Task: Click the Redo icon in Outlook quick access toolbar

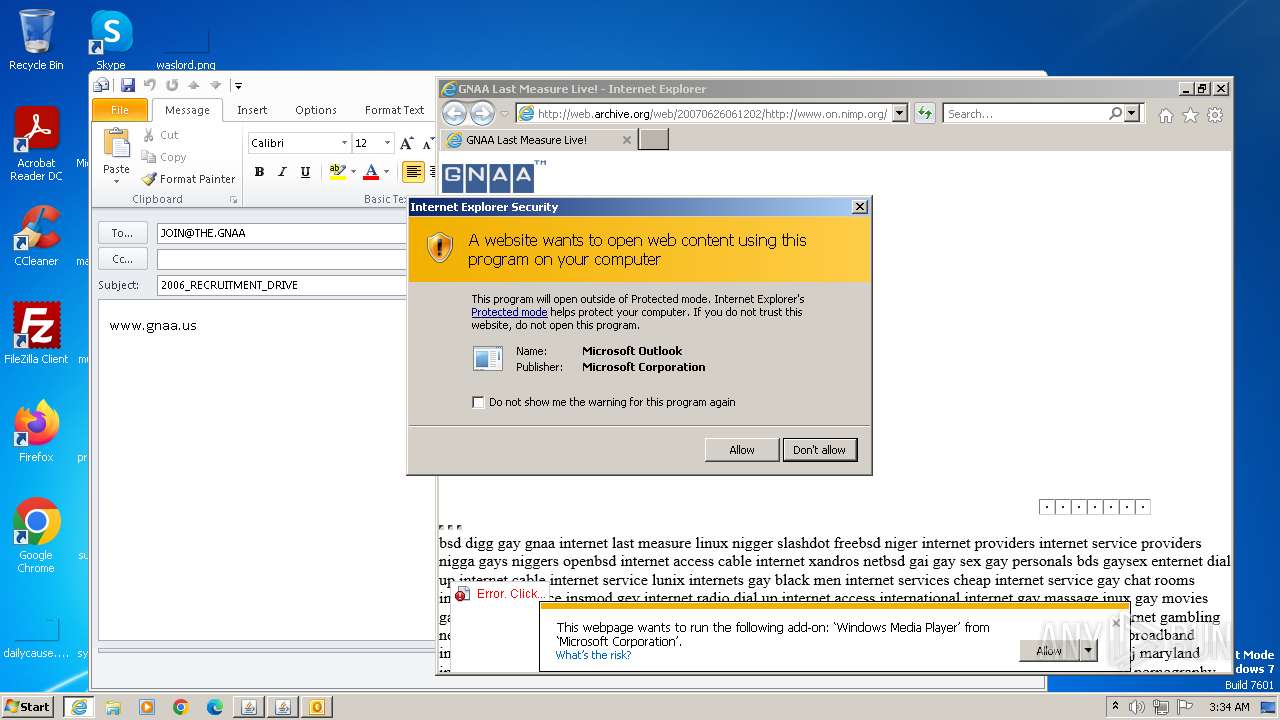Action: click(x=172, y=85)
